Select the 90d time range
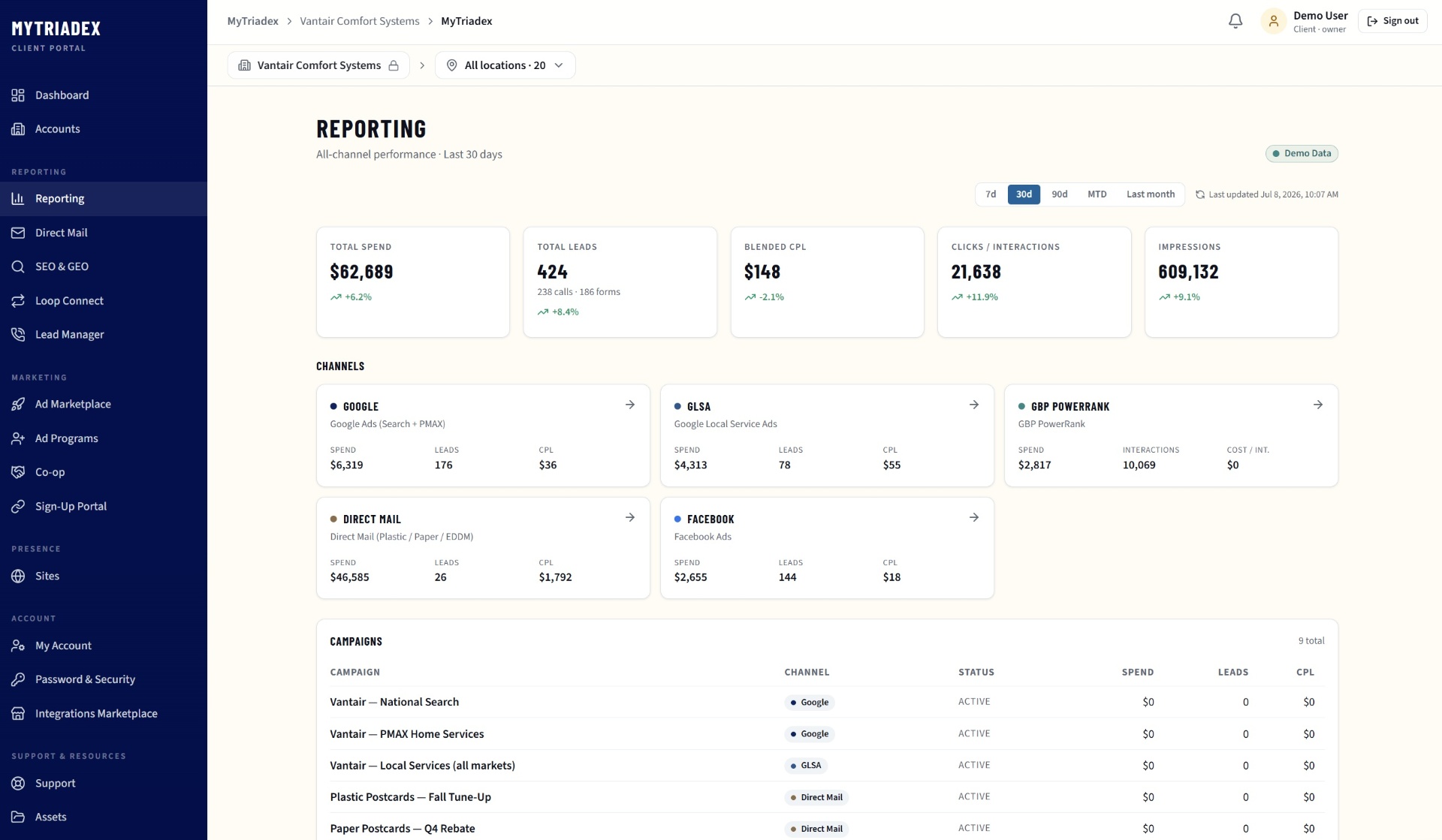The image size is (1442, 840). [1060, 194]
